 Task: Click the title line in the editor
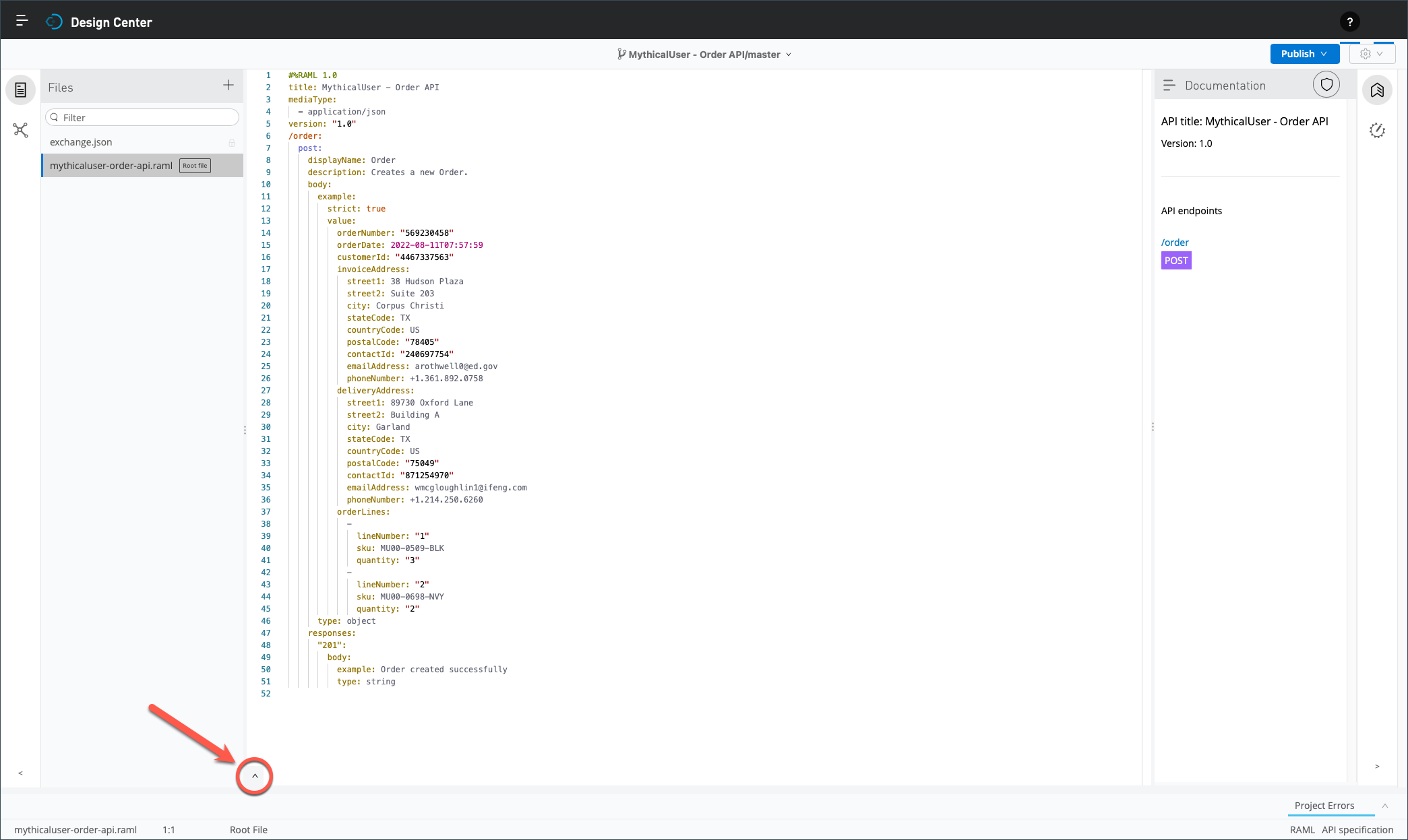[364, 88]
